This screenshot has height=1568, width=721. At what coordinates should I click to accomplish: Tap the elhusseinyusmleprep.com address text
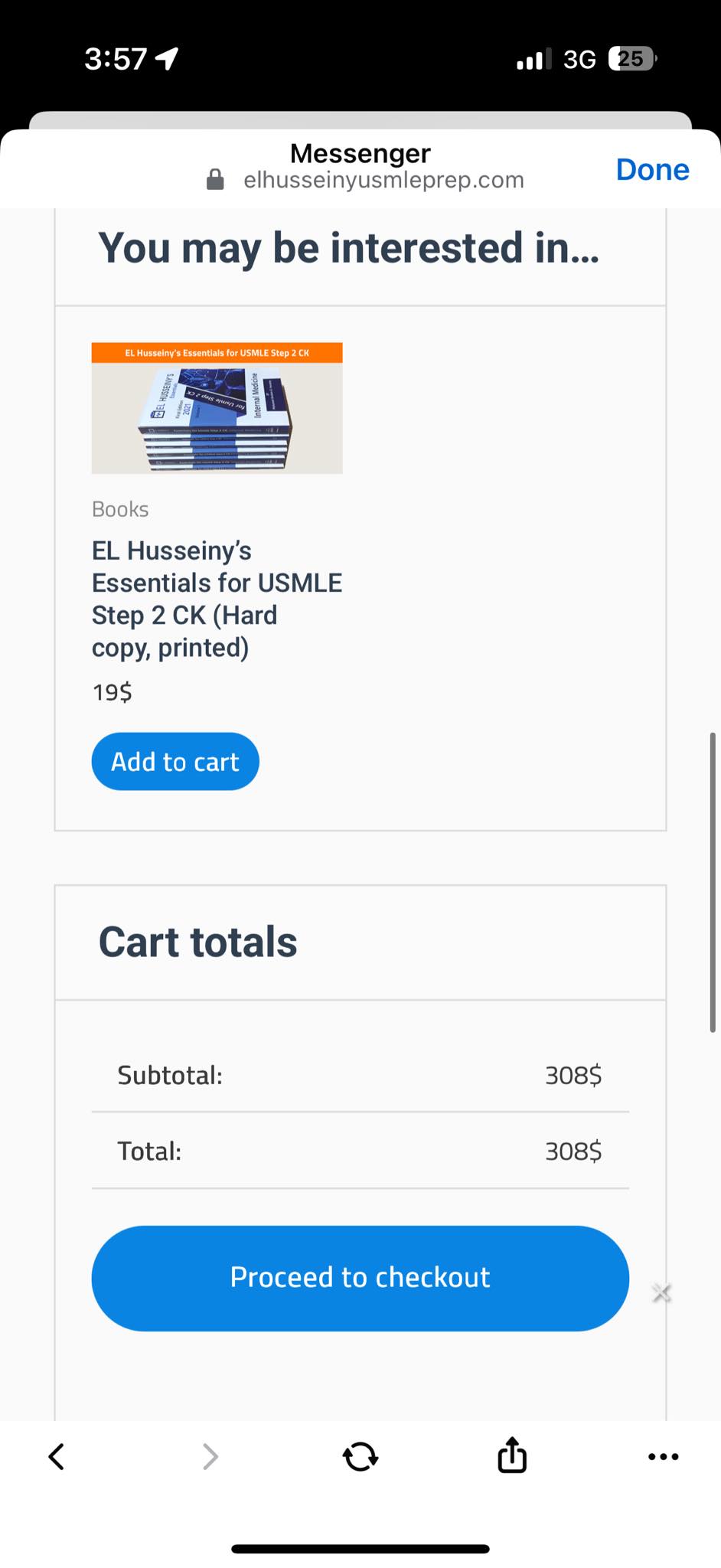(x=383, y=181)
